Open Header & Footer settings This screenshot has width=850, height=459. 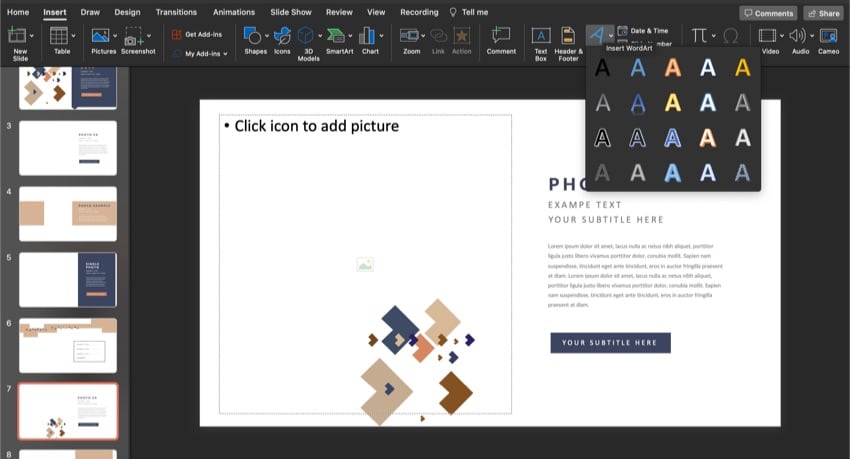tap(568, 36)
